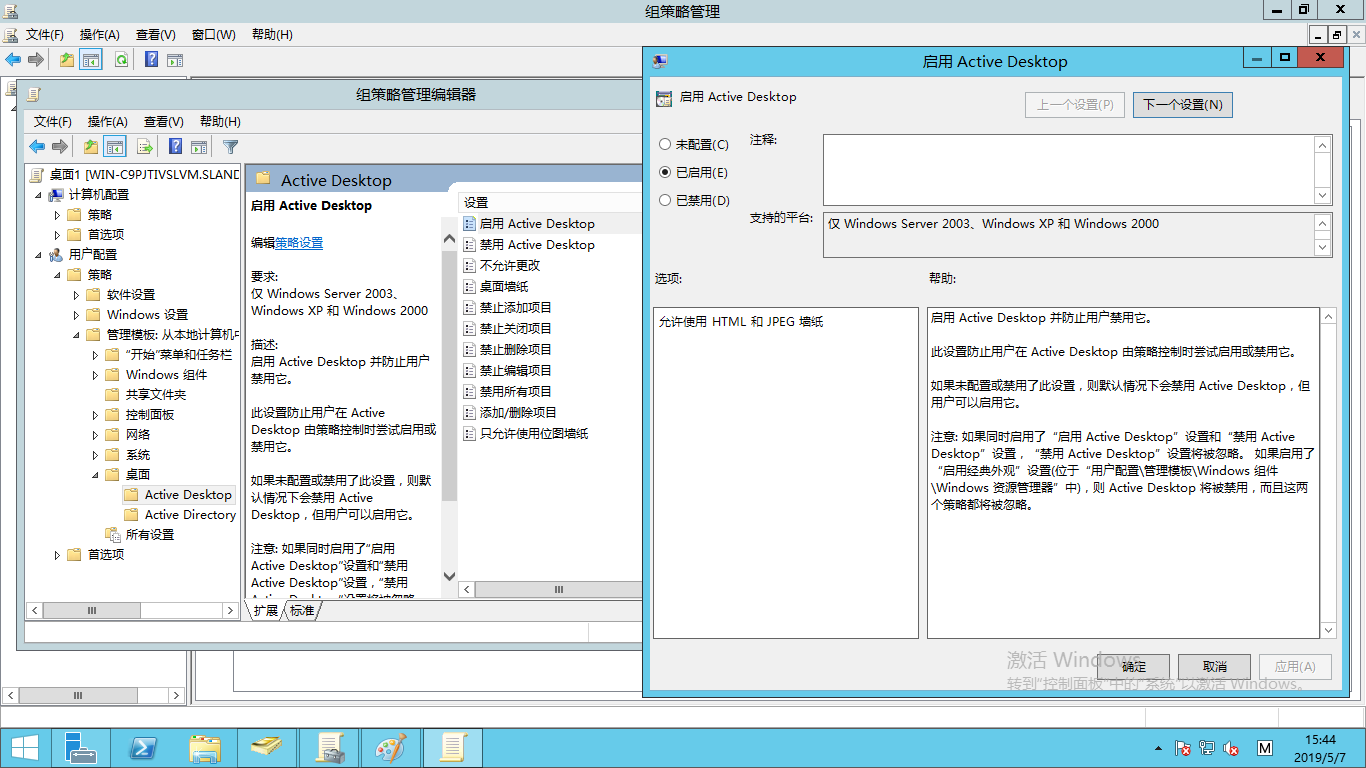Expand 首选项 under 计算机配置

[x=58, y=235]
